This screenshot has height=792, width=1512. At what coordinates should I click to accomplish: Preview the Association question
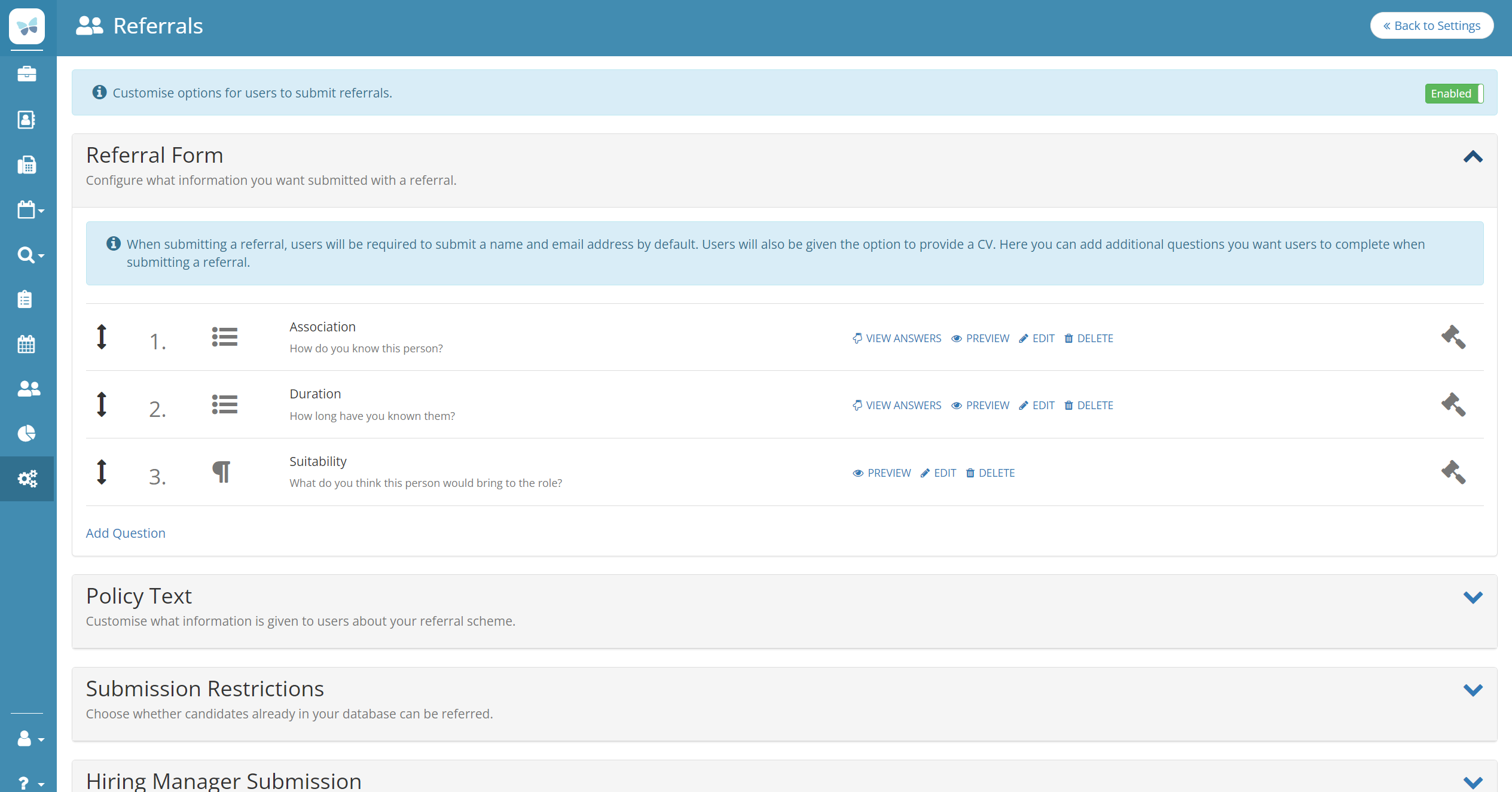click(980, 339)
